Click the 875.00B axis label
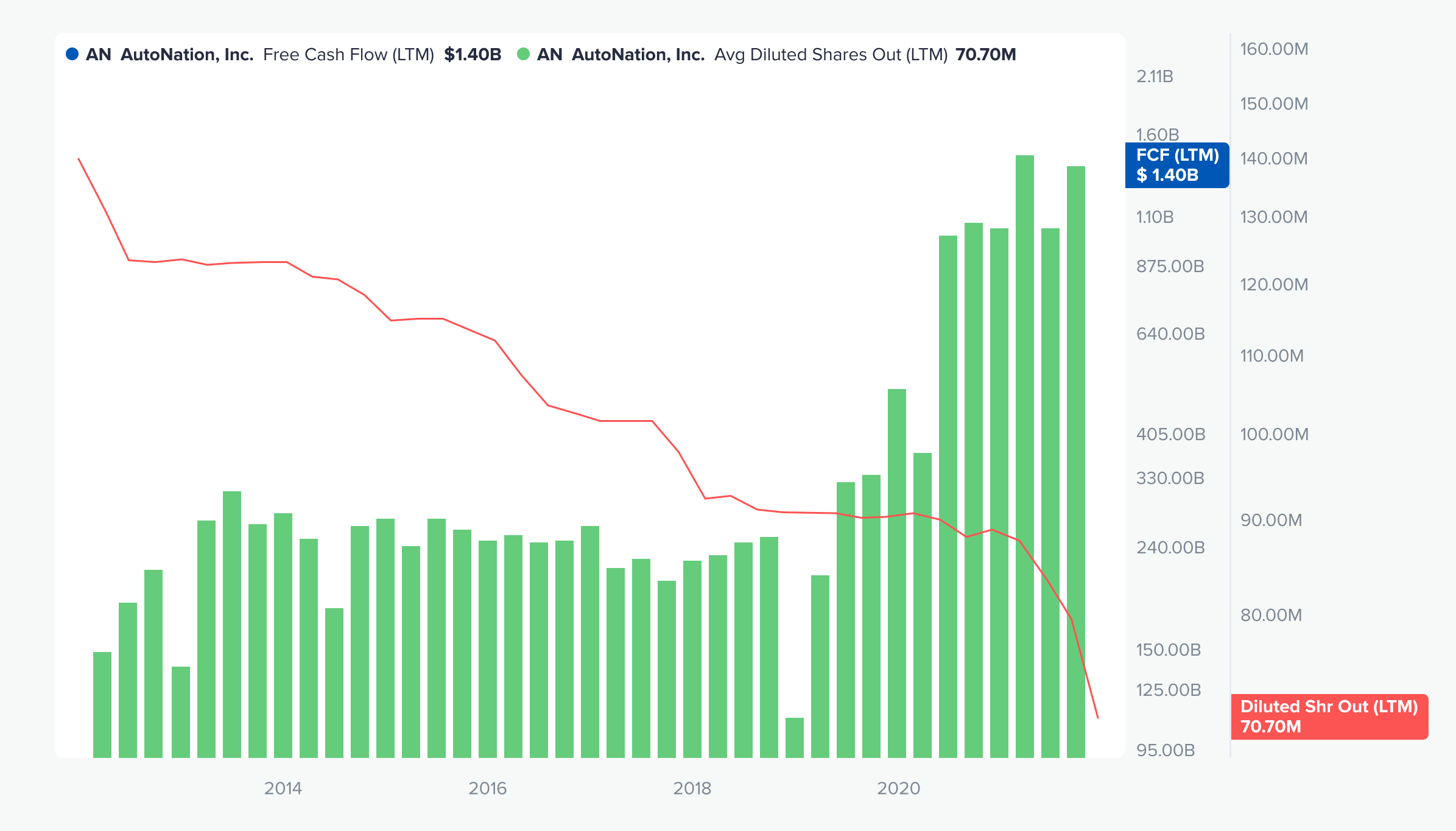Image resolution: width=1456 pixels, height=831 pixels. [x=1170, y=266]
